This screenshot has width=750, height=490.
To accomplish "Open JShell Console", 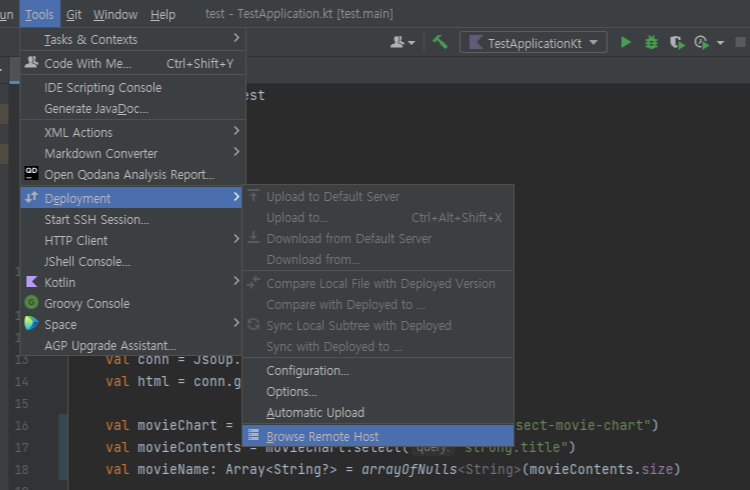I will 131,261.
